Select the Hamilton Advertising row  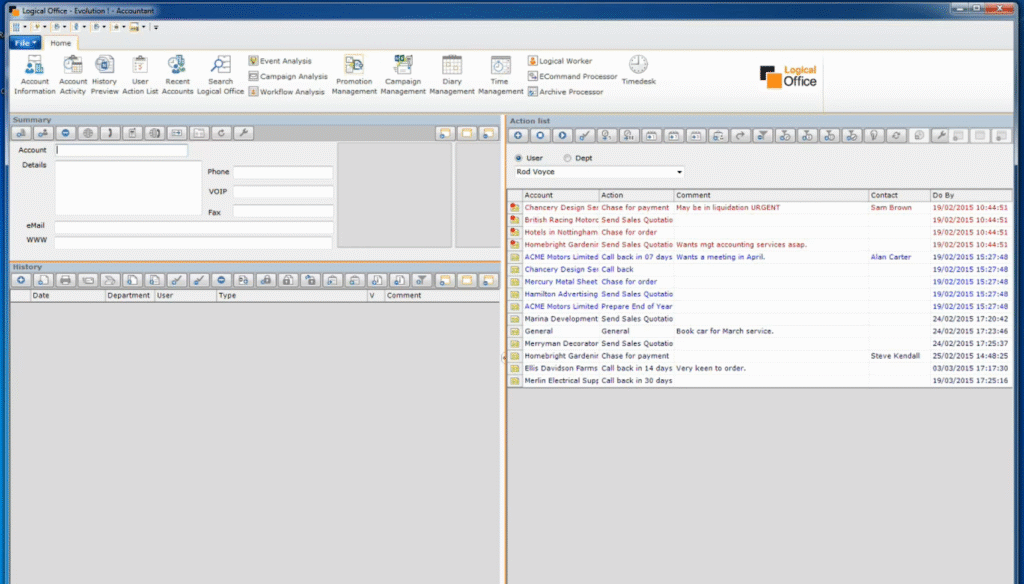760,295
